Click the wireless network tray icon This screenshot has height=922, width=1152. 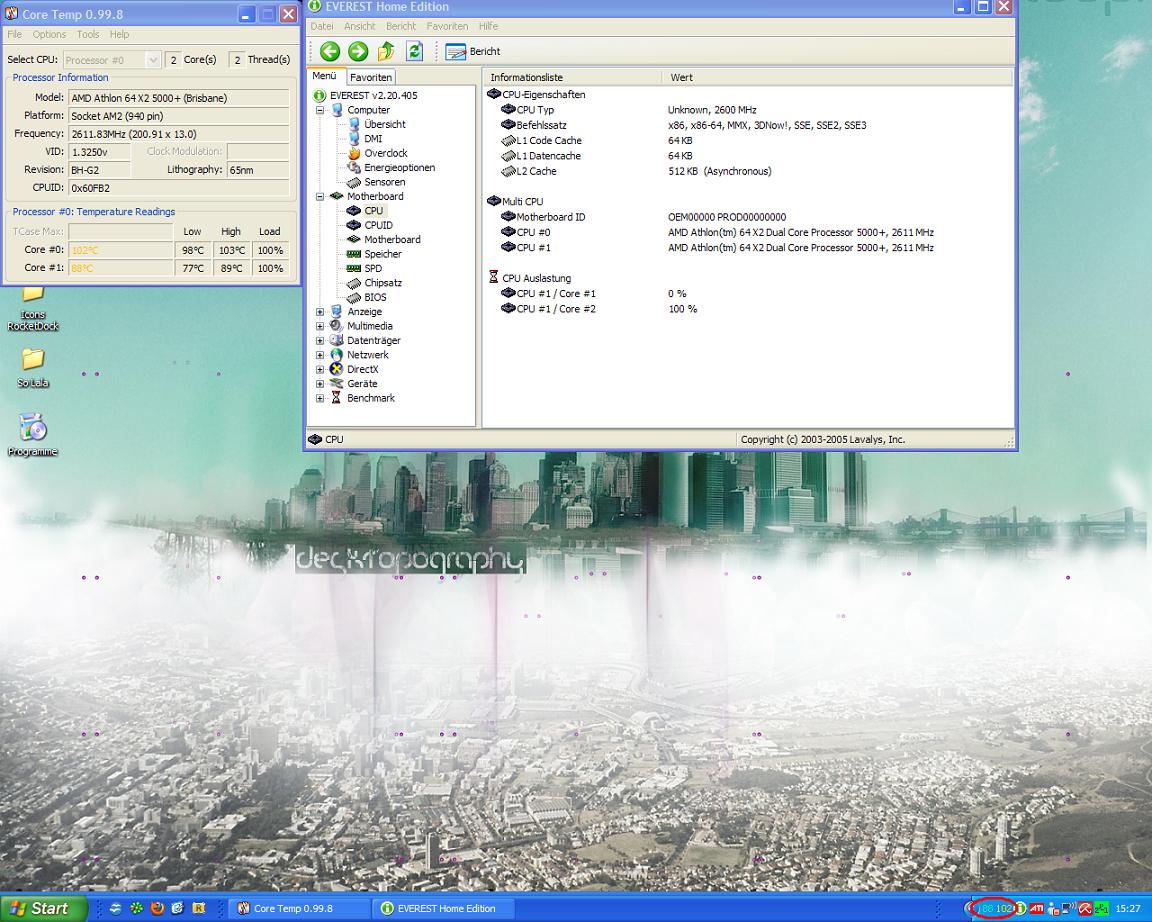[x=1069, y=910]
